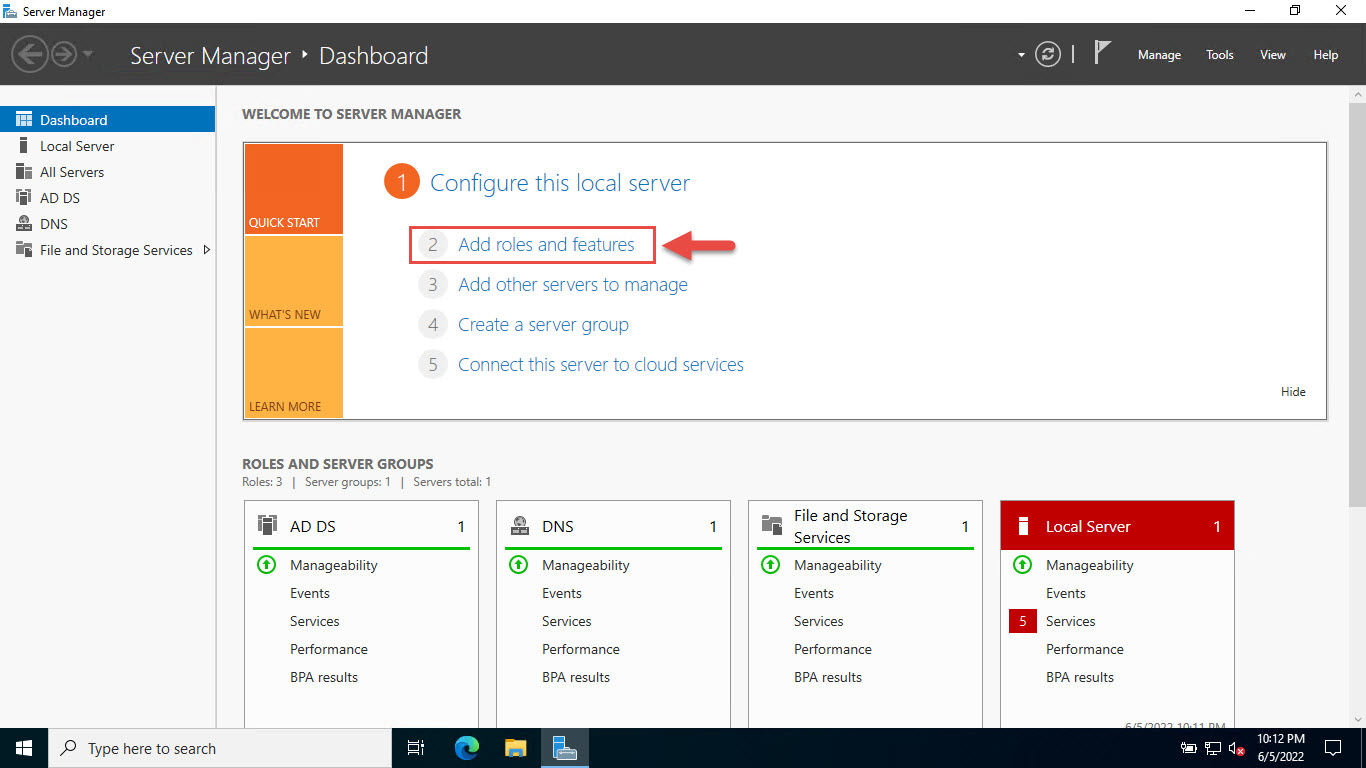The height and width of the screenshot is (768, 1366).
Task: Click Events in the AD DS tile
Action: point(310,593)
